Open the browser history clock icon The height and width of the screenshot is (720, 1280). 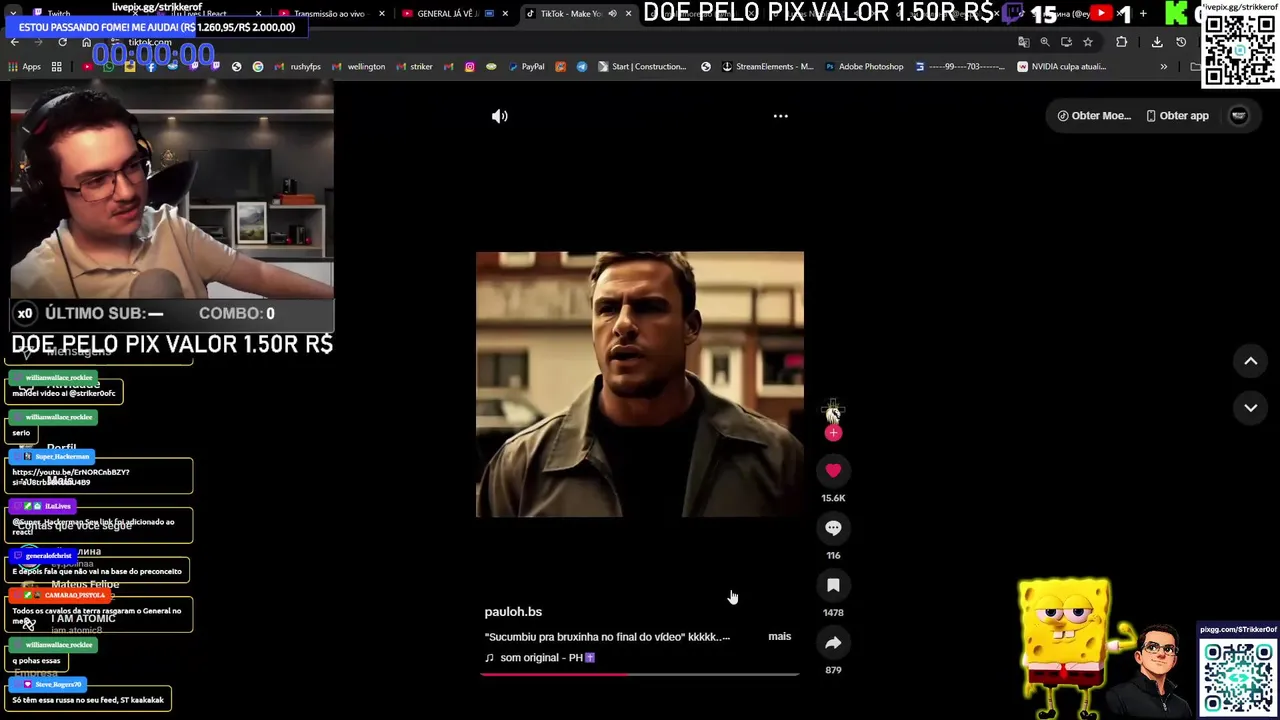(1181, 42)
